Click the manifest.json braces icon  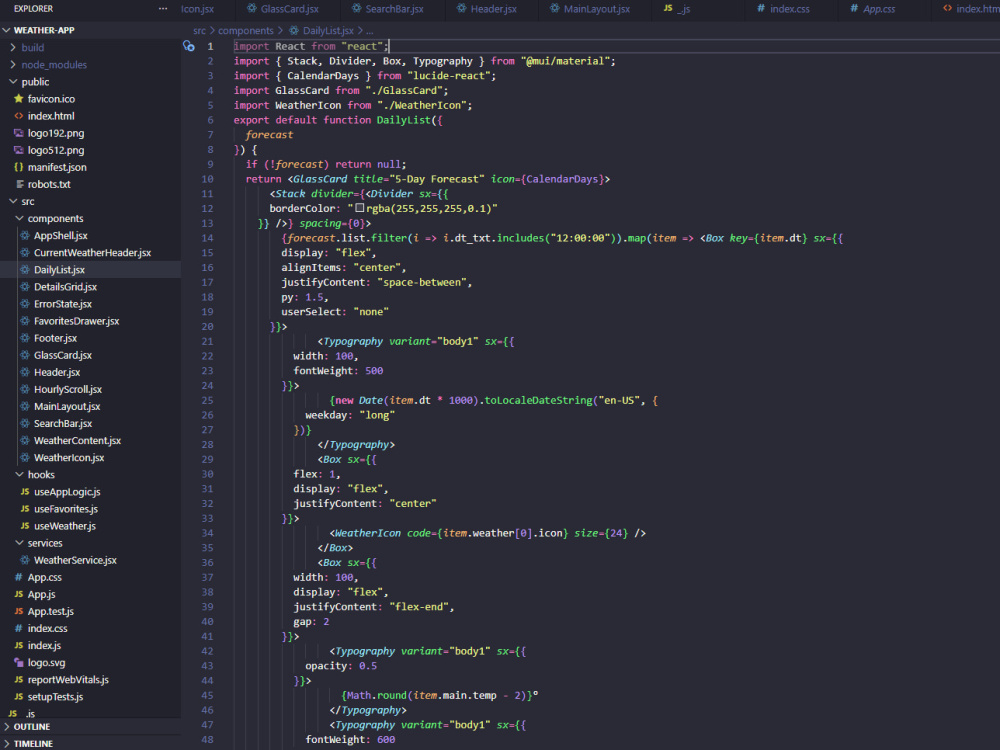coord(18,167)
